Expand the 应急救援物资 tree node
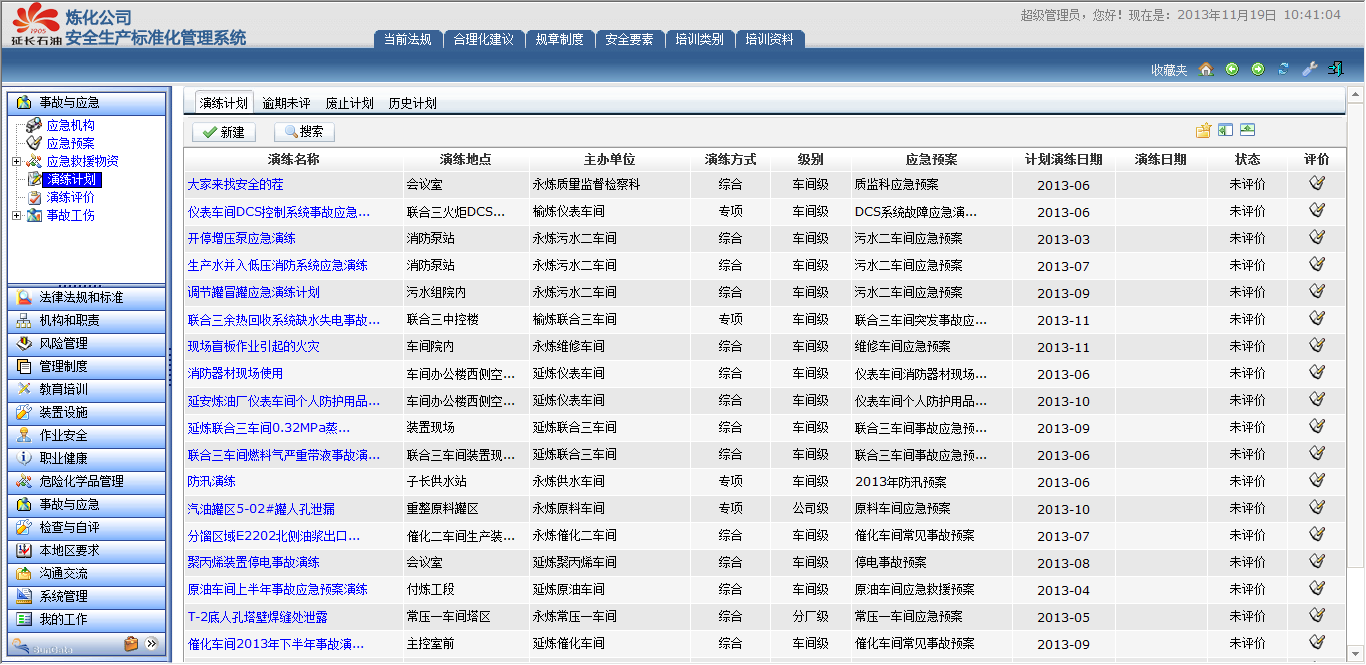Image resolution: width=1366 pixels, height=665 pixels. 16,161
